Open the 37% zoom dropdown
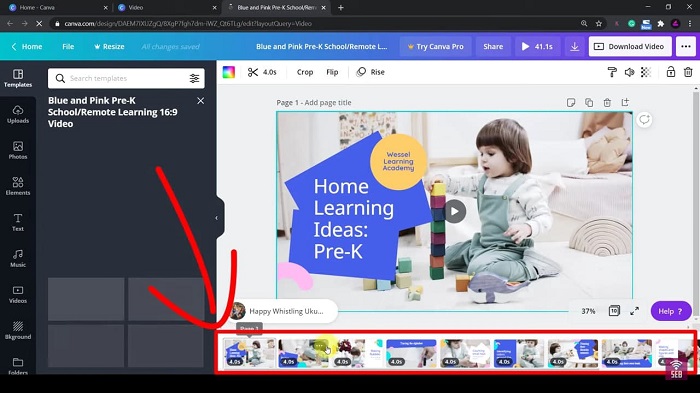Image resolution: width=700 pixels, height=393 pixels. [588, 311]
